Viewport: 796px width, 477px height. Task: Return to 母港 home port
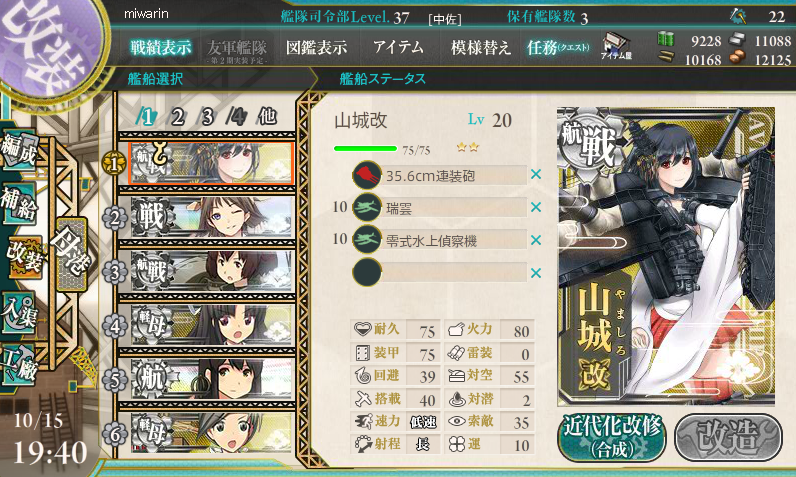point(72,252)
